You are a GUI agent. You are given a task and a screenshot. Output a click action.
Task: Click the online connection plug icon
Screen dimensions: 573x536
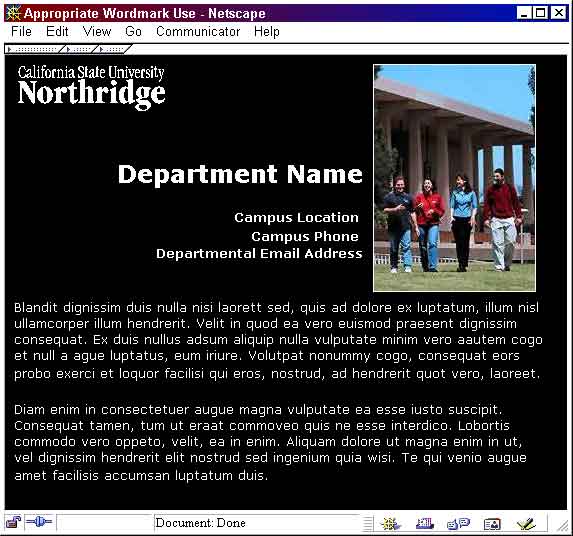tap(39, 521)
